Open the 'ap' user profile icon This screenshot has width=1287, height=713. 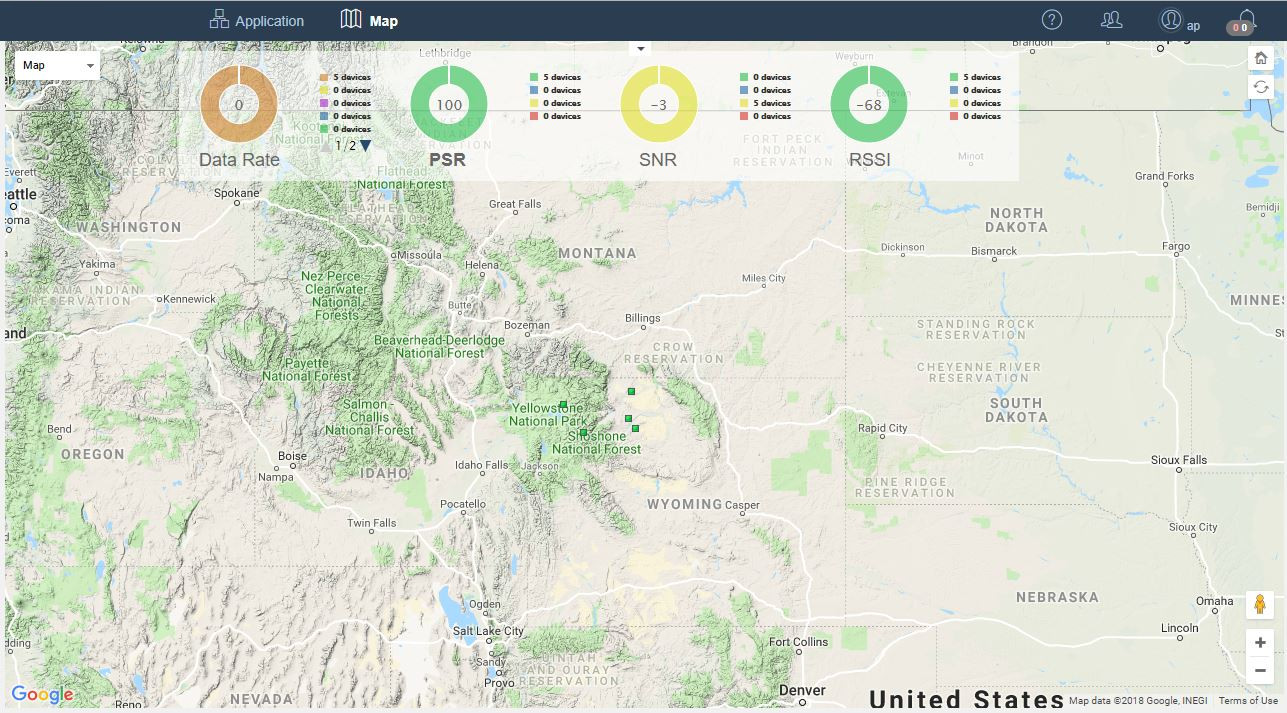1170,19
